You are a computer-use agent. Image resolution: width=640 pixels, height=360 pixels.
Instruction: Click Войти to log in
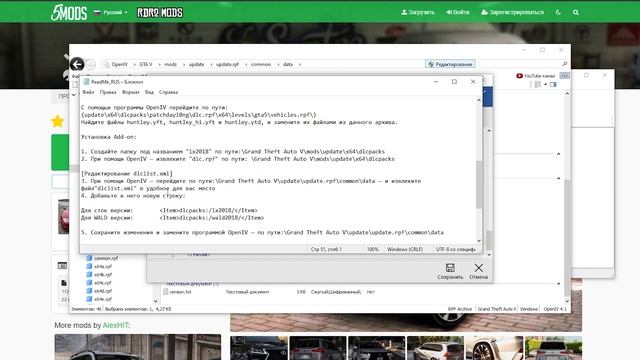tap(458, 12)
